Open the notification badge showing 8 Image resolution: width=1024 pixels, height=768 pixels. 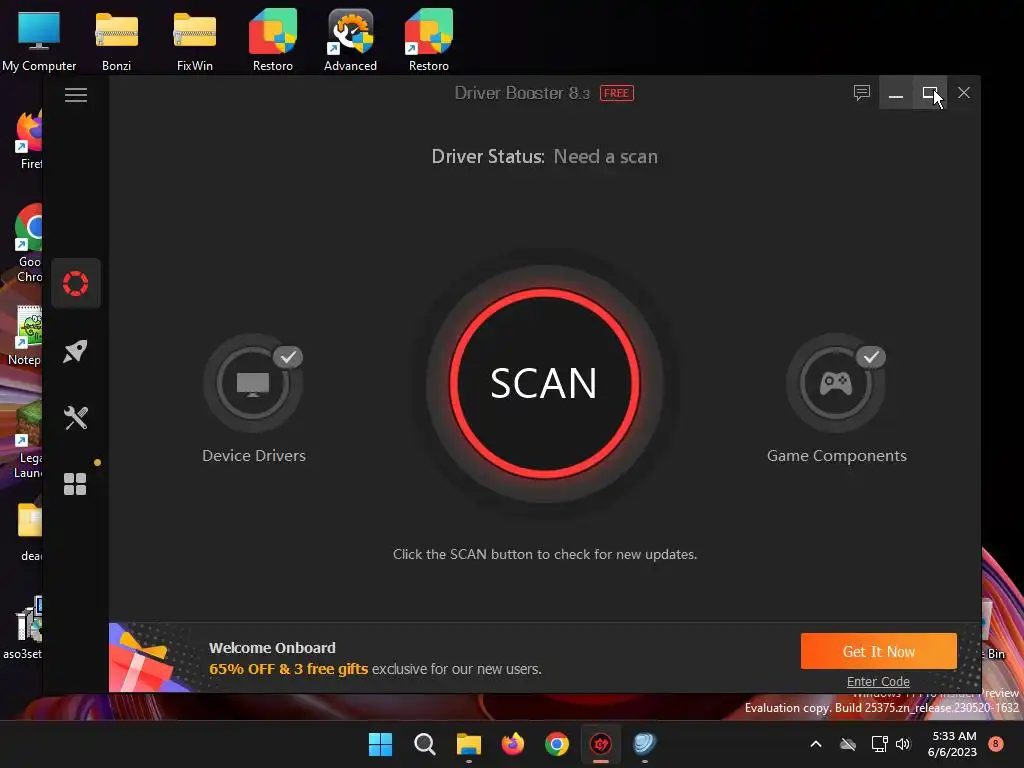click(x=996, y=744)
